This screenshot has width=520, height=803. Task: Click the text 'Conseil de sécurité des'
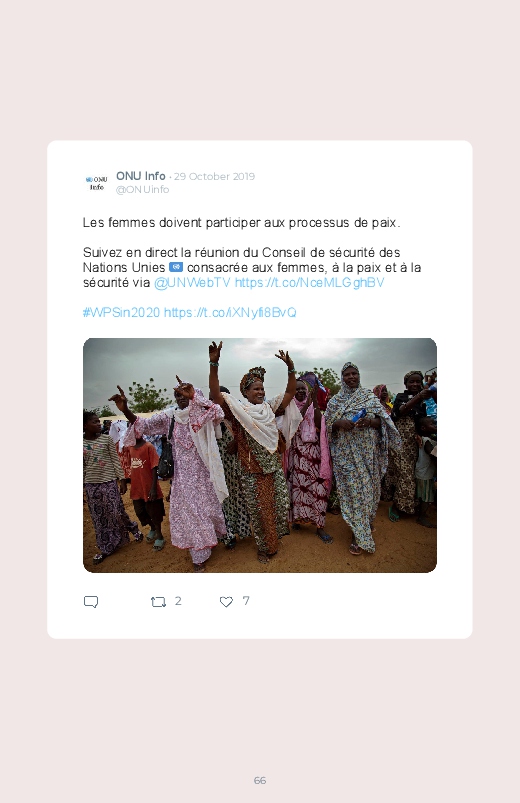(x=331, y=252)
